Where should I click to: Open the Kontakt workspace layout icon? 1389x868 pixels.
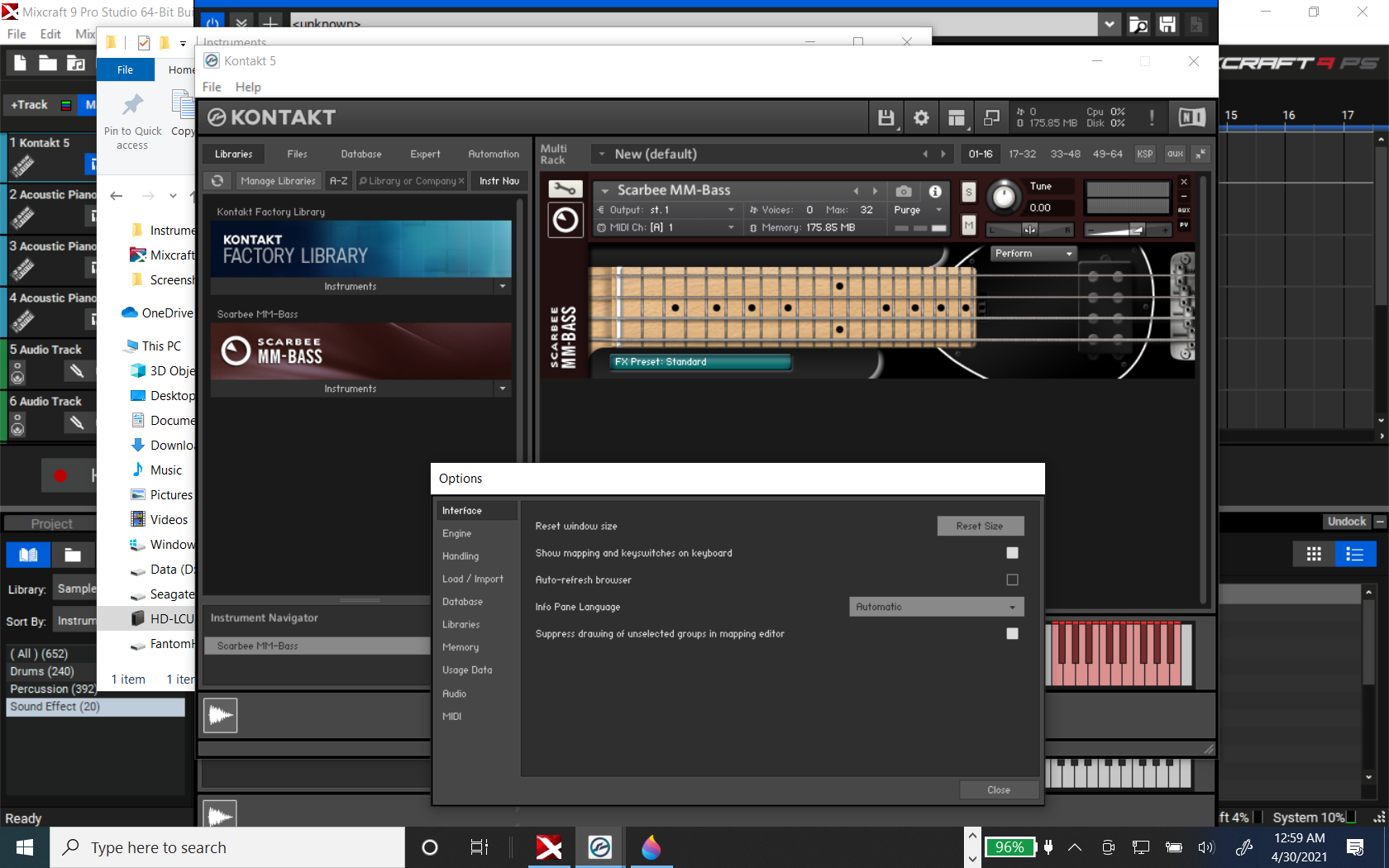pos(957,118)
